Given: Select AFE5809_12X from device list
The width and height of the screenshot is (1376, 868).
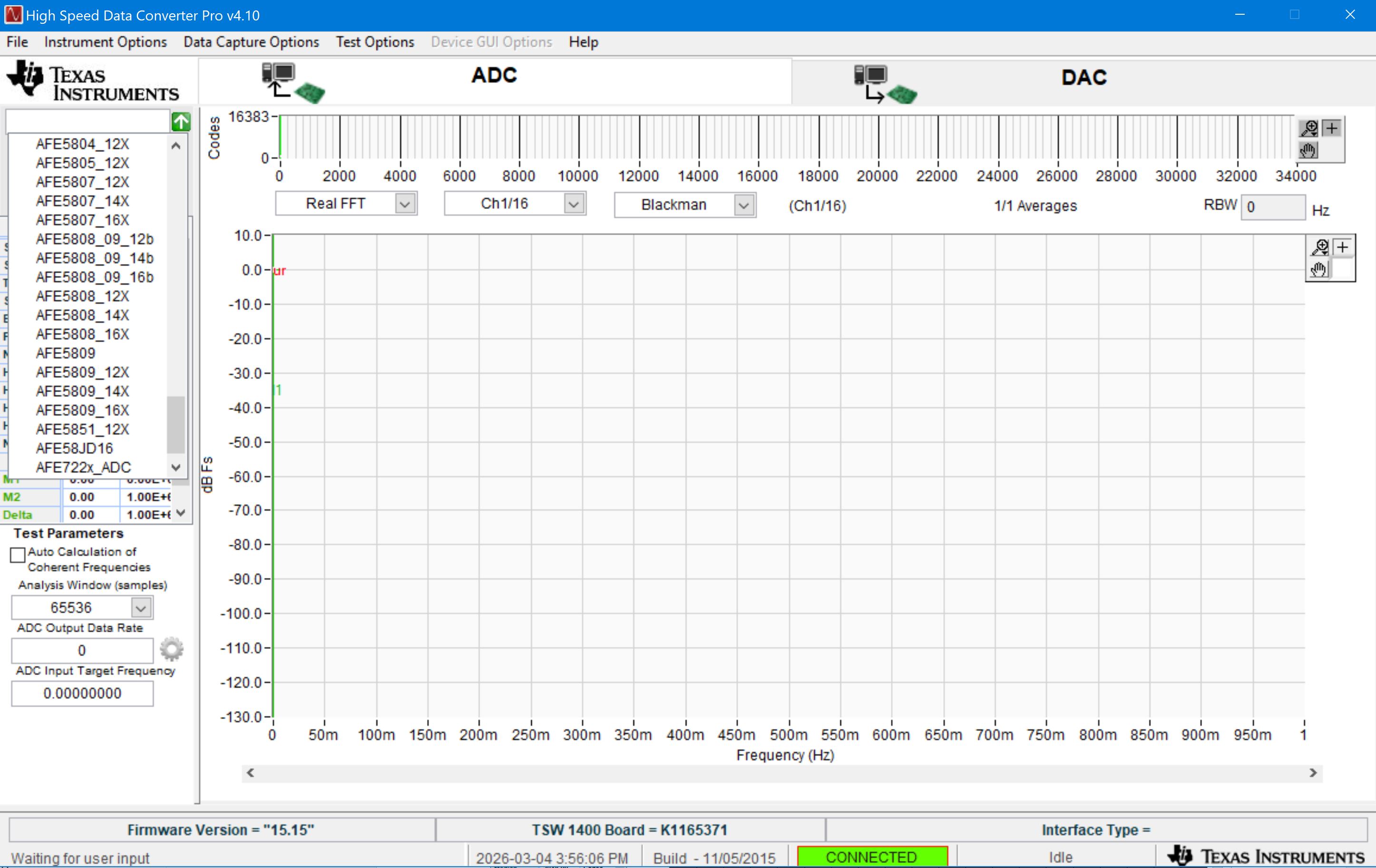Looking at the screenshot, I should 82,372.
